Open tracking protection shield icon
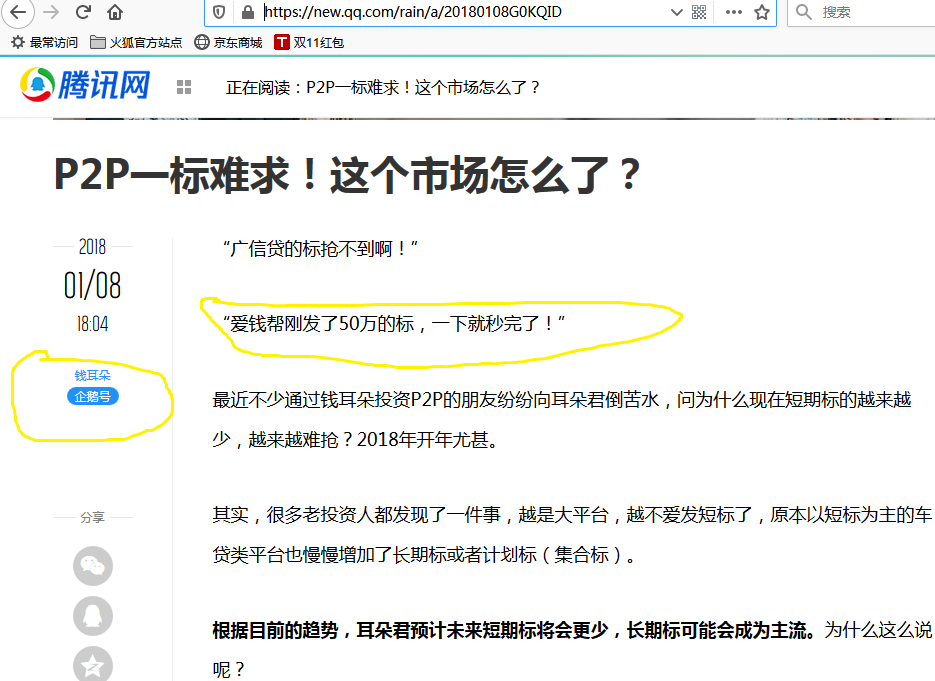The height and width of the screenshot is (681, 935). [x=219, y=12]
